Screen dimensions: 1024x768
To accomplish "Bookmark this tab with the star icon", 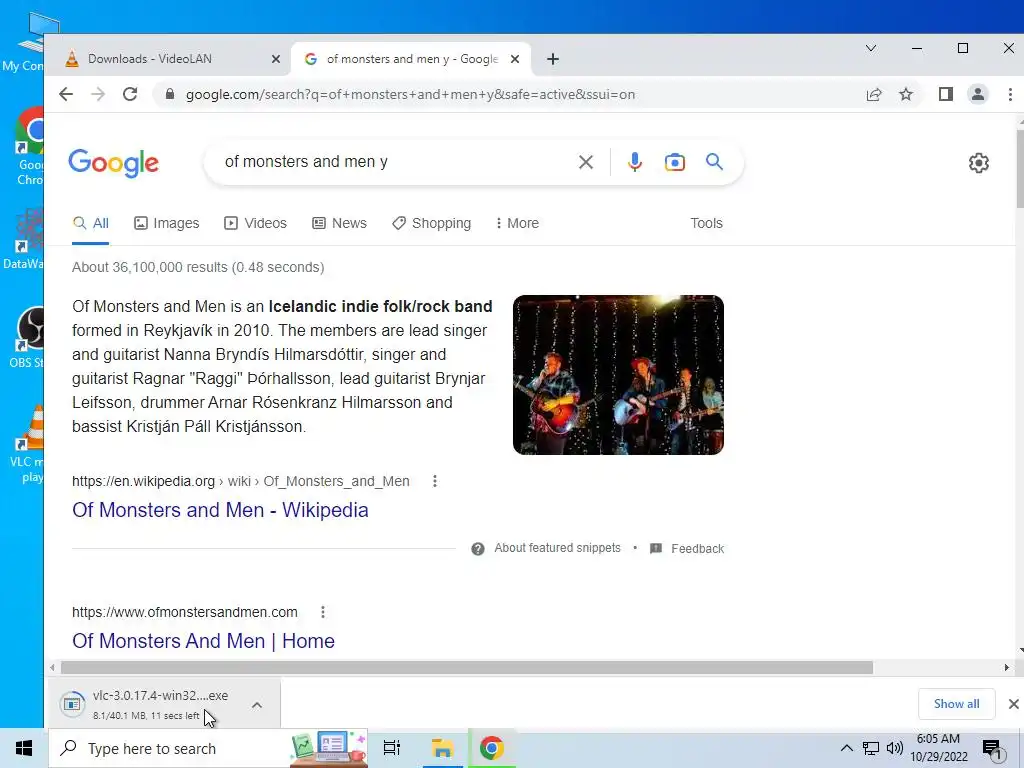I will (x=906, y=94).
